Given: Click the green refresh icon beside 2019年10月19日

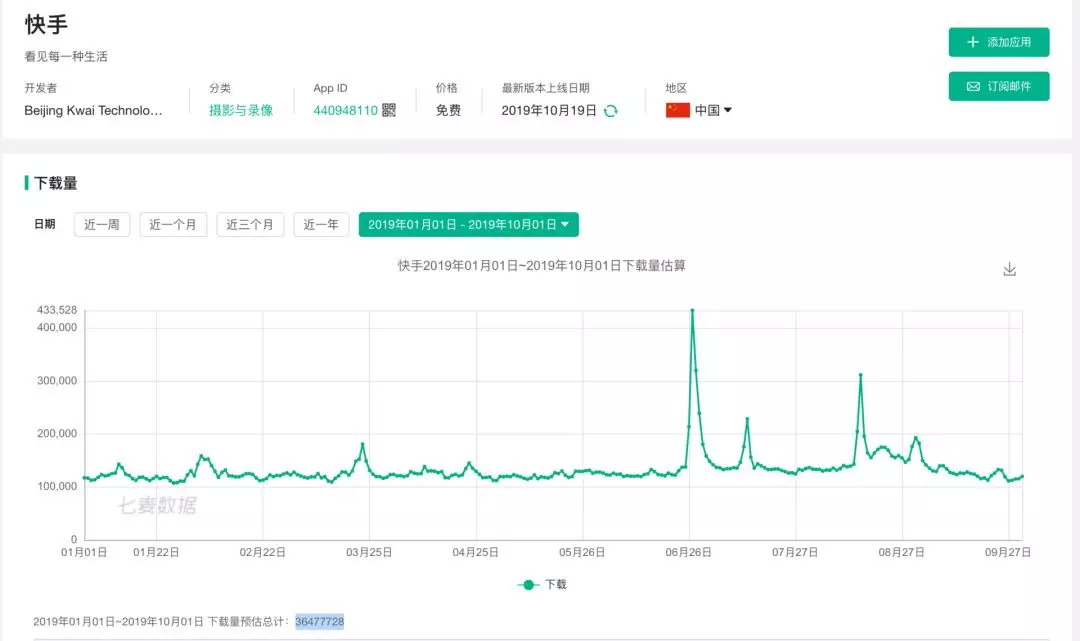Looking at the screenshot, I should click(x=611, y=110).
